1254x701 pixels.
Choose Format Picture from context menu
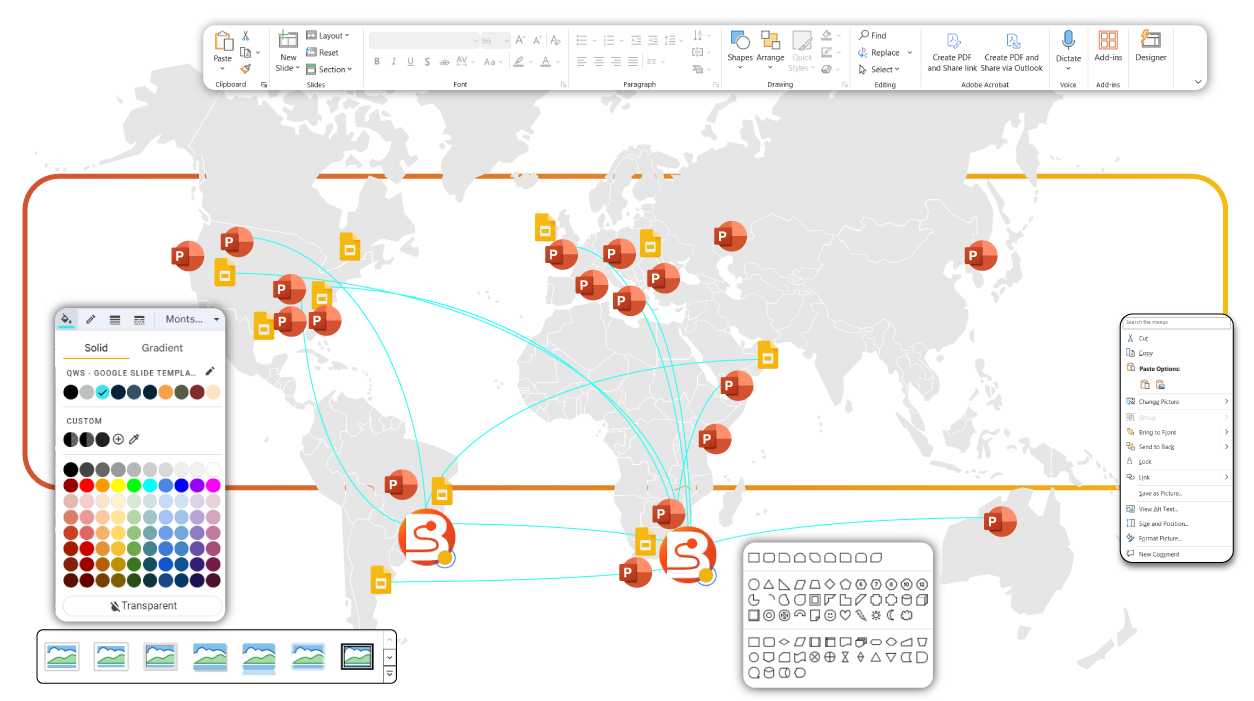1158,538
